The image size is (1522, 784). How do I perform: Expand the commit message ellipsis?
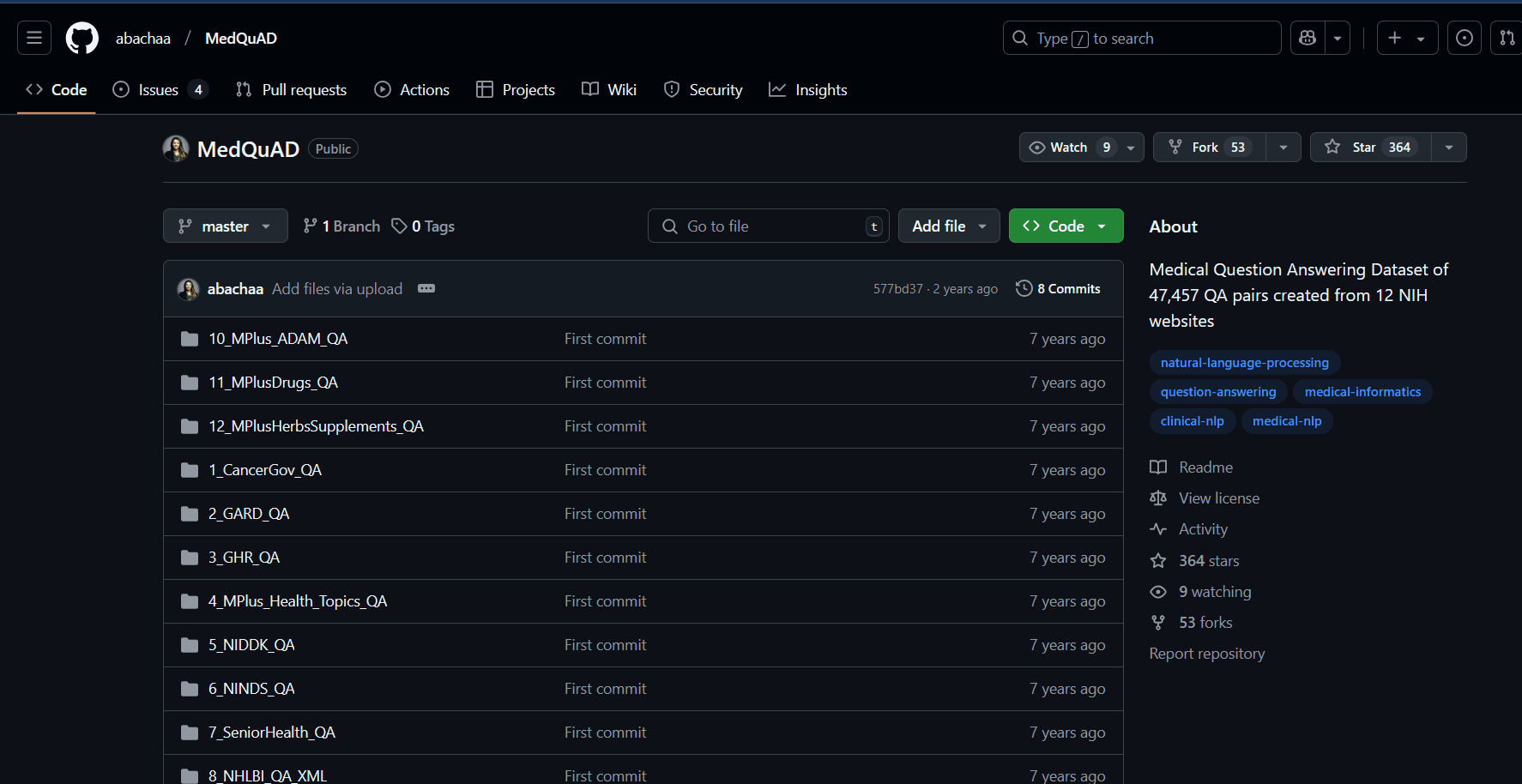pyautogui.click(x=426, y=288)
